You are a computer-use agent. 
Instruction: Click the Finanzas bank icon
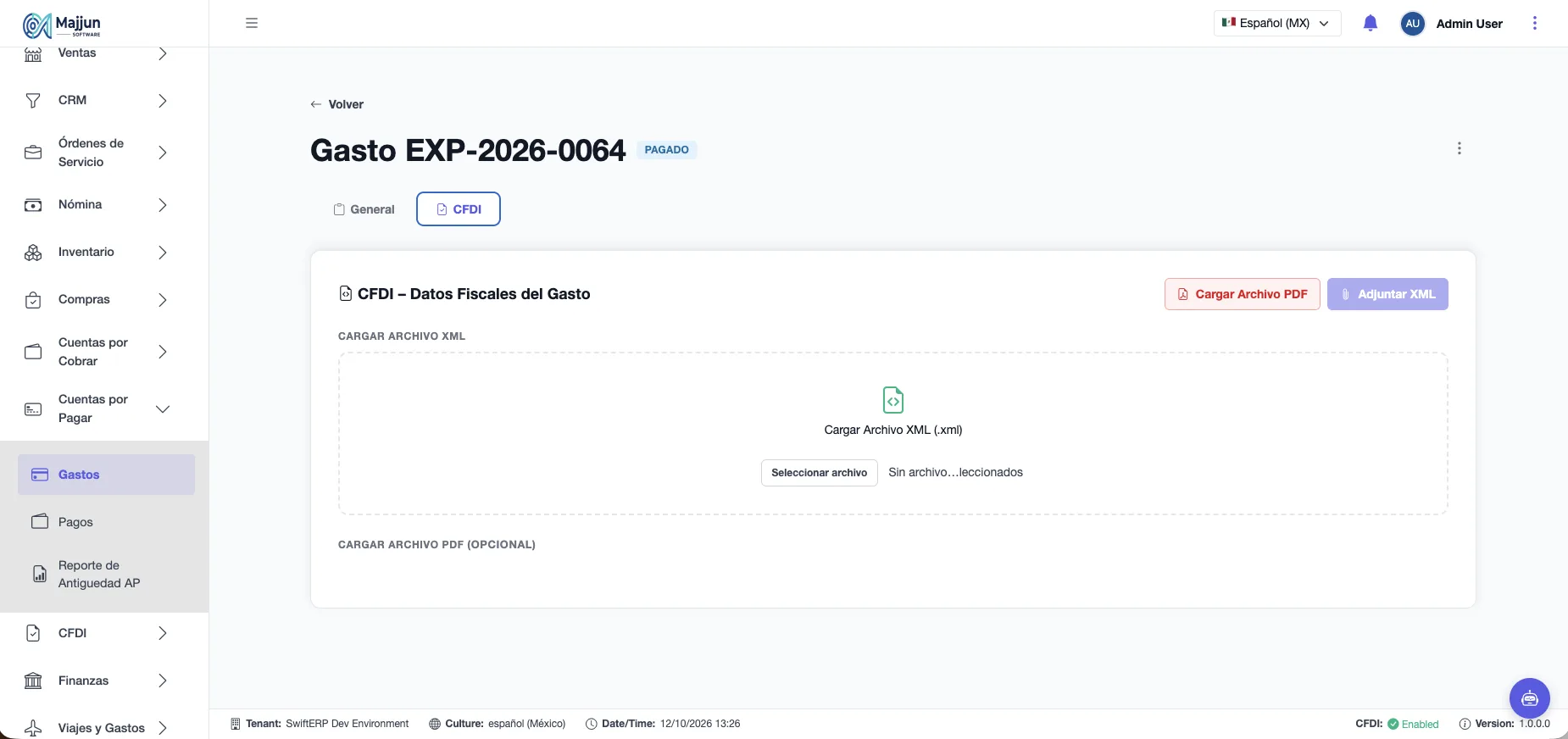[33, 681]
